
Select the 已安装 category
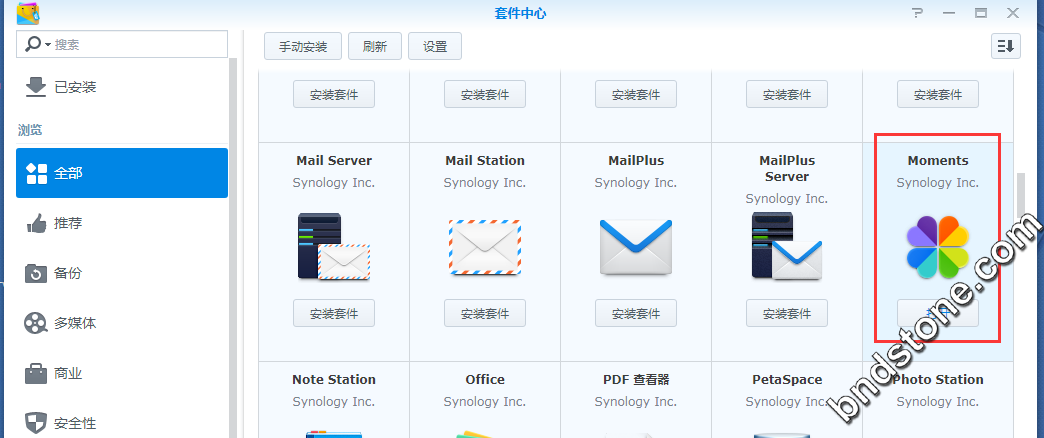[x=122, y=87]
